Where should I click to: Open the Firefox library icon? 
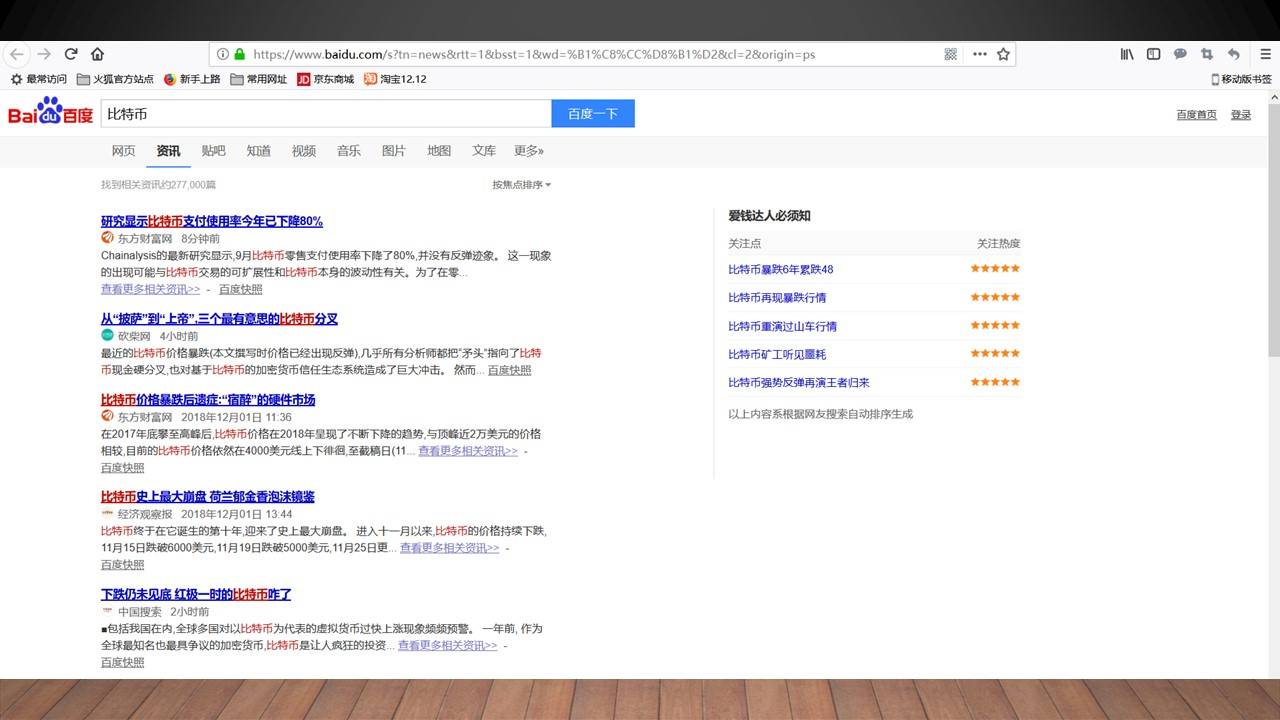click(1127, 54)
